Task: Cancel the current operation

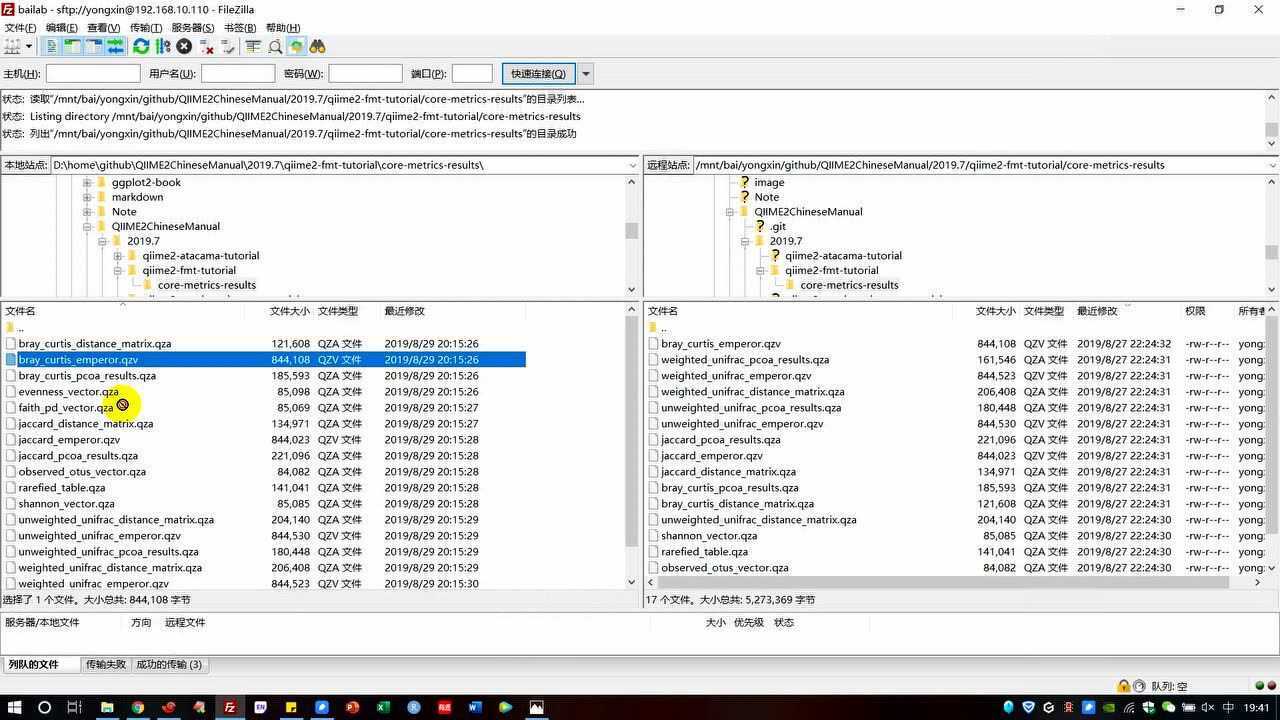Action: (x=184, y=46)
